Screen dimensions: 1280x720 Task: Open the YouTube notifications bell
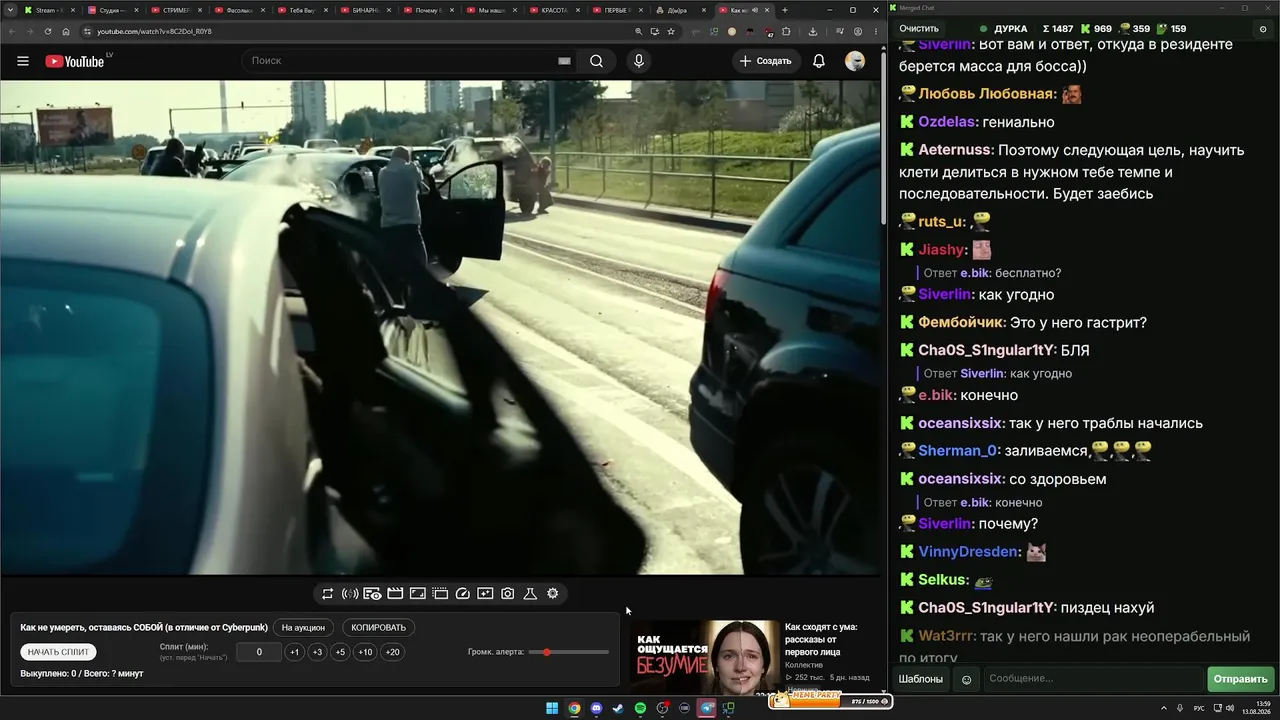point(819,61)
